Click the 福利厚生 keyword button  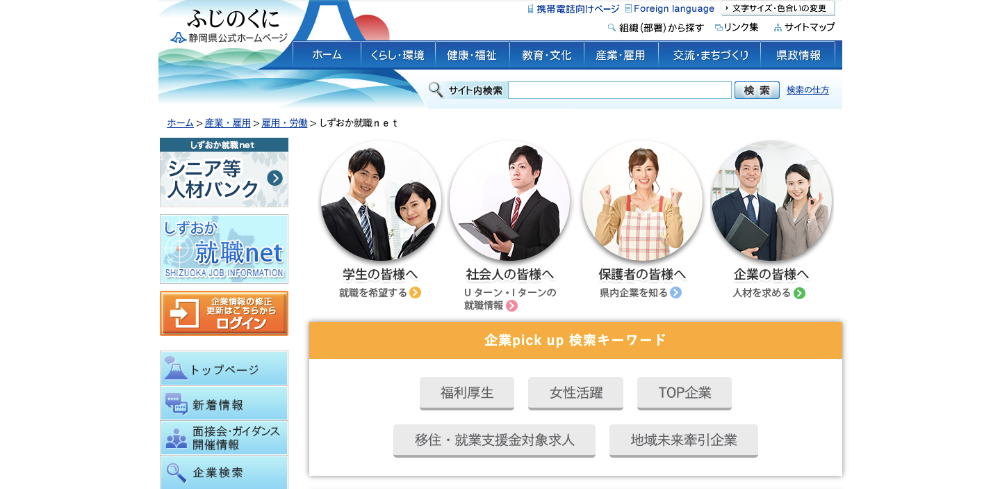click(x=467, y=393)
